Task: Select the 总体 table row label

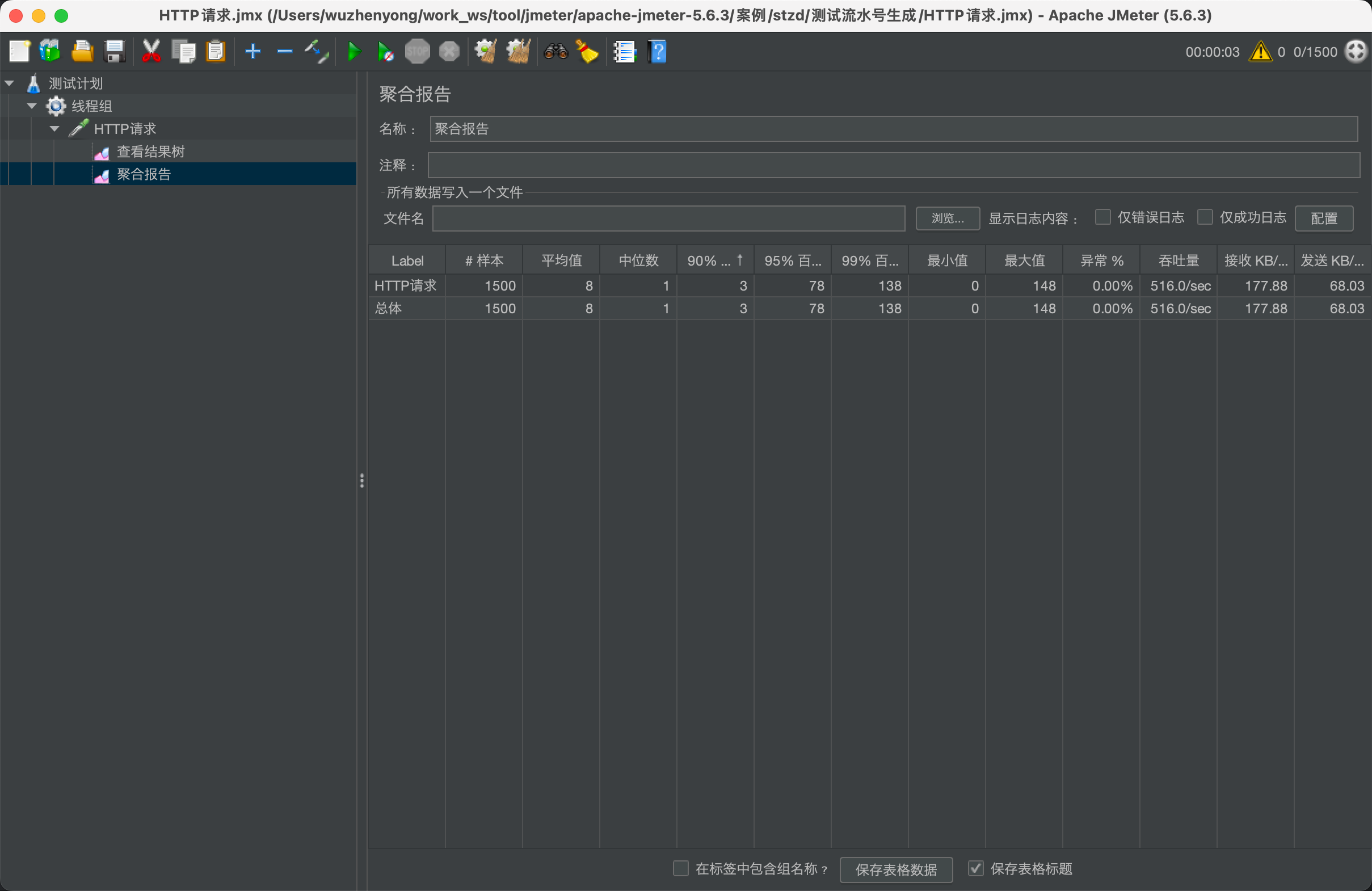Action: [x=388, y=309]
